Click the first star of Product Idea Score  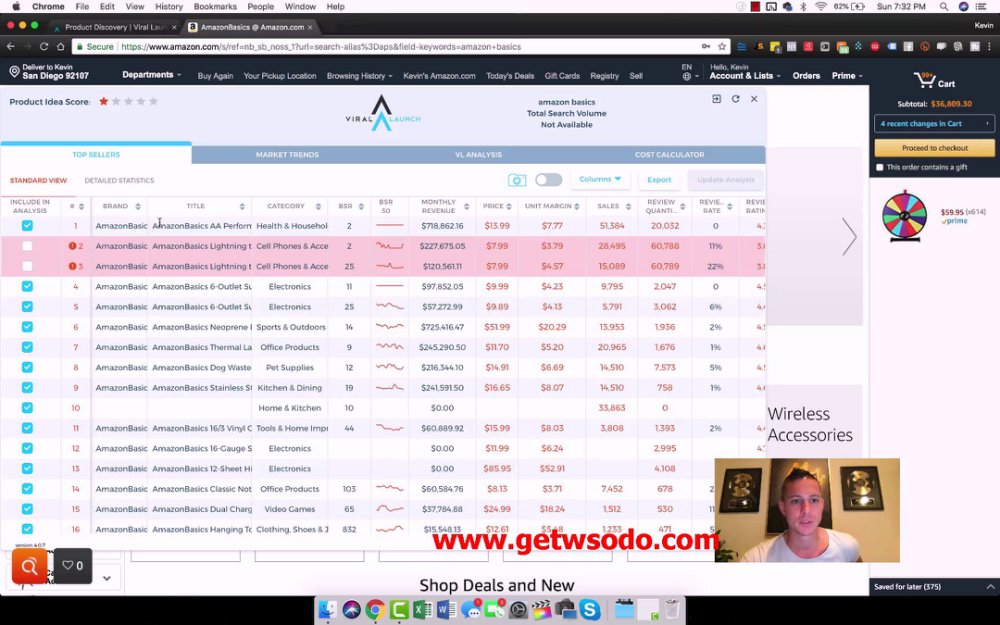point(103,101)
